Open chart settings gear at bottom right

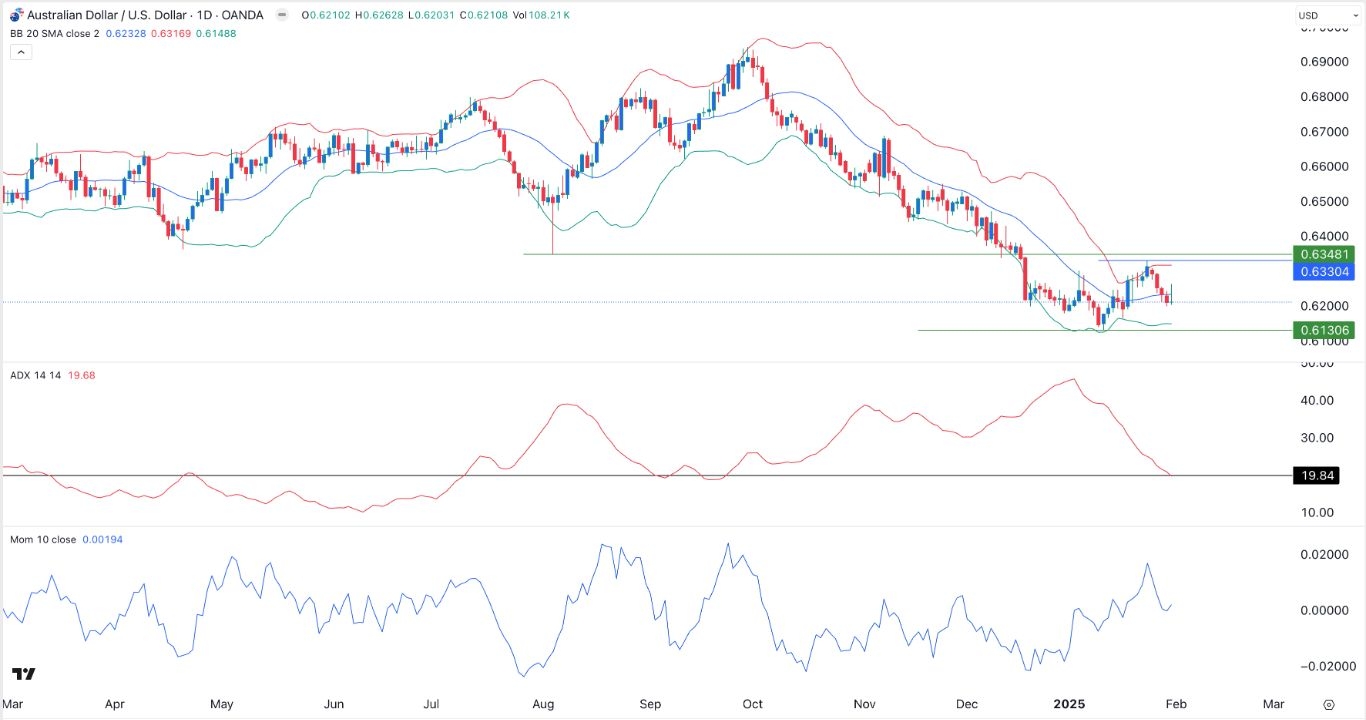point(1328,704)
